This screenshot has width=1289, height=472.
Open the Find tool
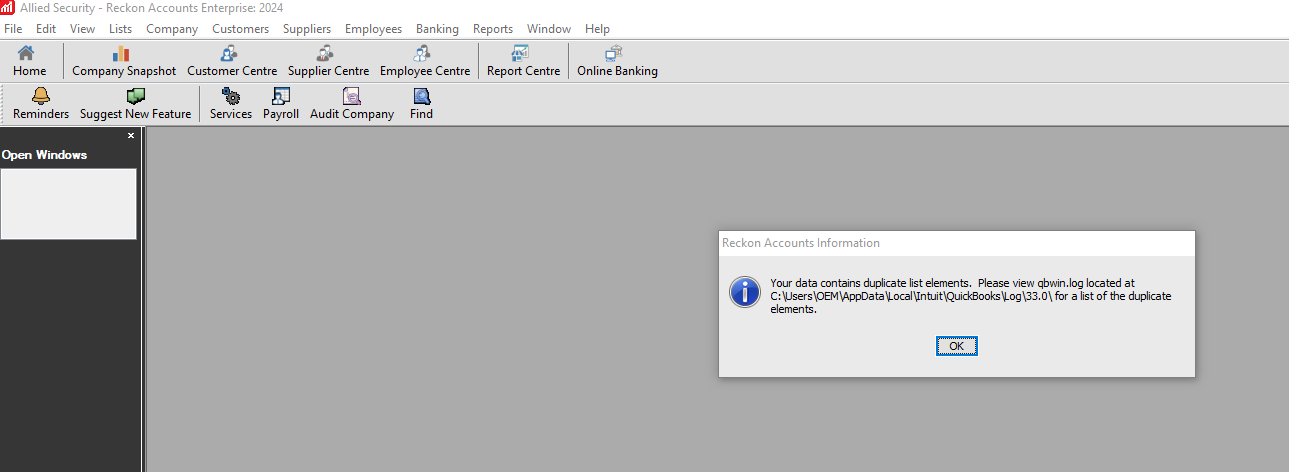(x=421, y=104)
